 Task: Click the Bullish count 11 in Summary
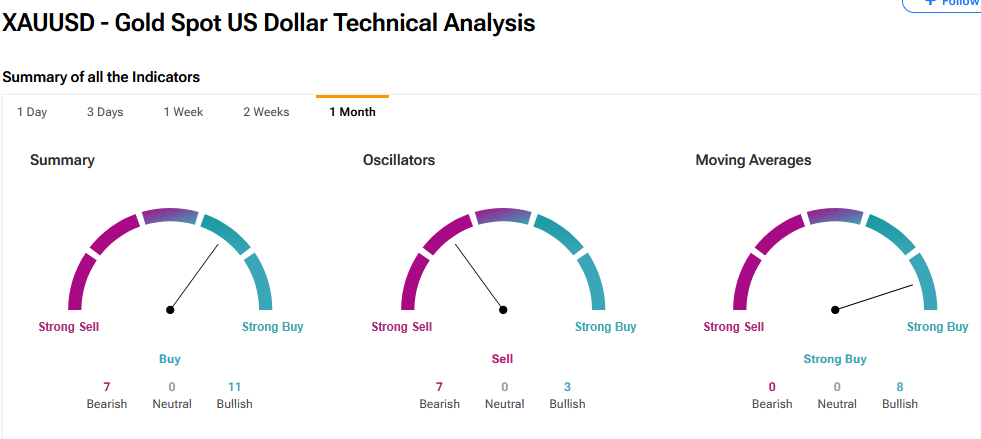click(x=235, y=387)
